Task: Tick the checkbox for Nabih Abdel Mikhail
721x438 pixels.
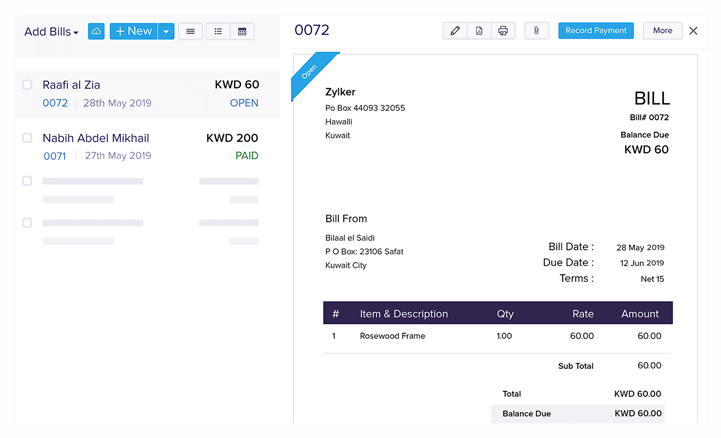Action: [27, 138]
